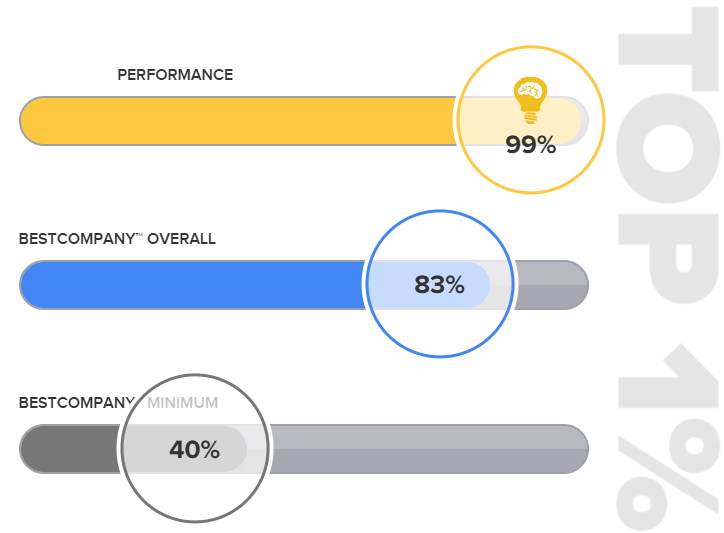Click the blue BestCompany Overall bar fill

[x=190, y=285]
